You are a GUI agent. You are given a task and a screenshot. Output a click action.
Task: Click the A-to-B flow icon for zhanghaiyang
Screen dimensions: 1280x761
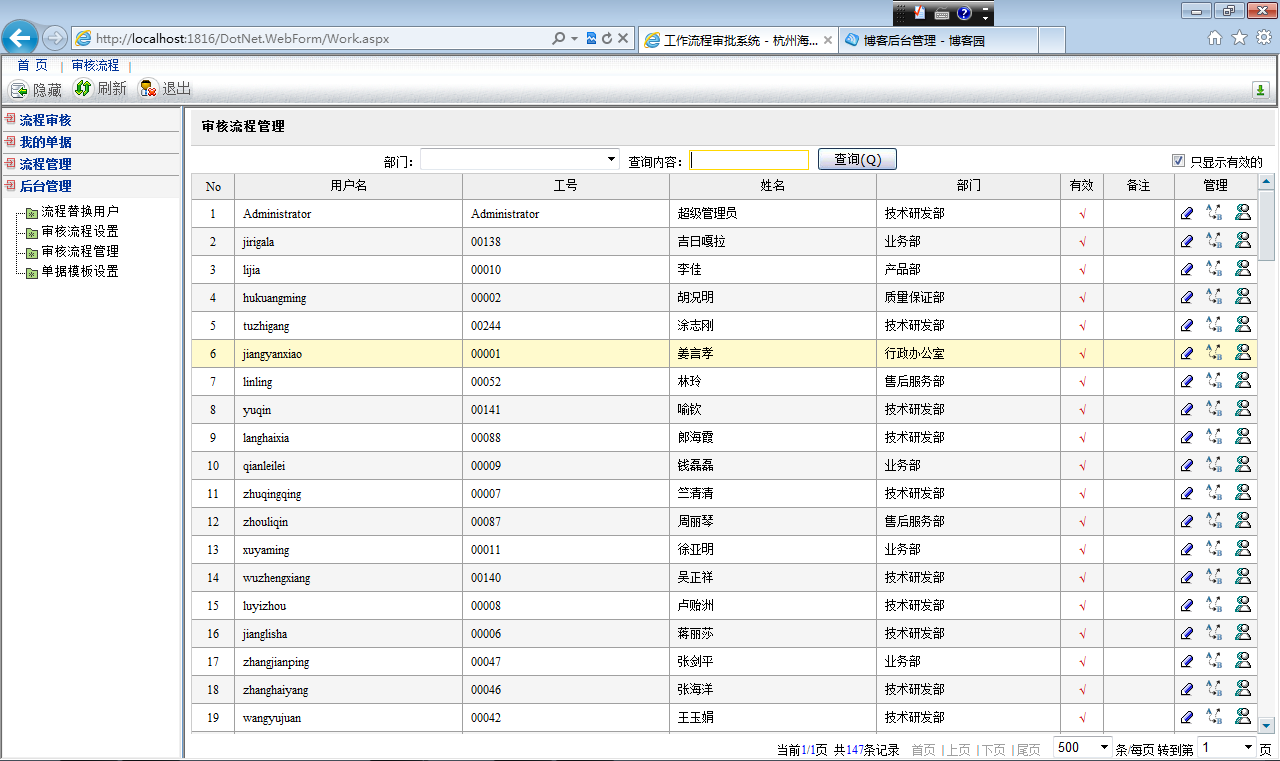1214,688
